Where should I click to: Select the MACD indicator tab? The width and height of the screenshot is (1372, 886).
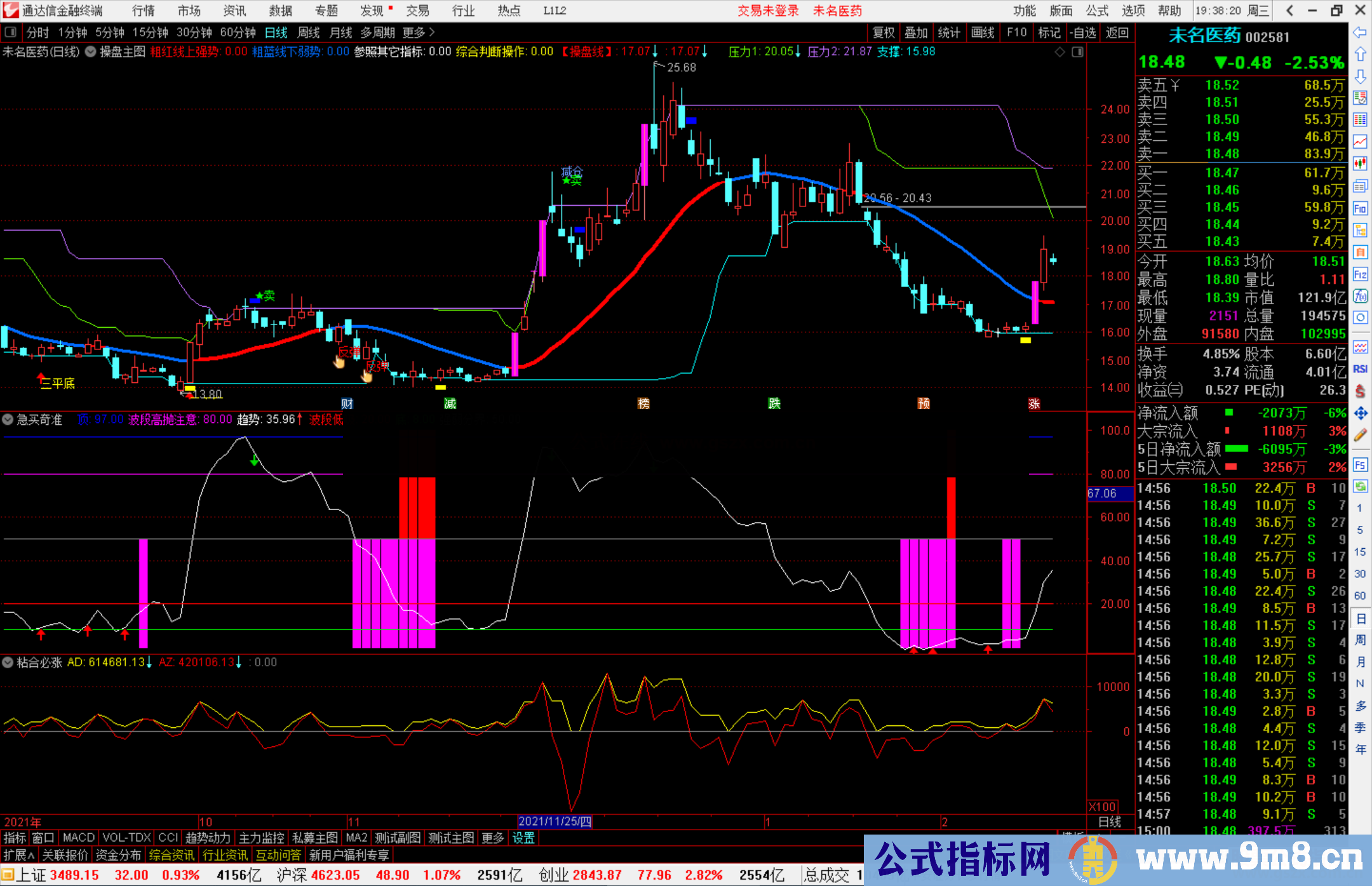pos(79,838)
